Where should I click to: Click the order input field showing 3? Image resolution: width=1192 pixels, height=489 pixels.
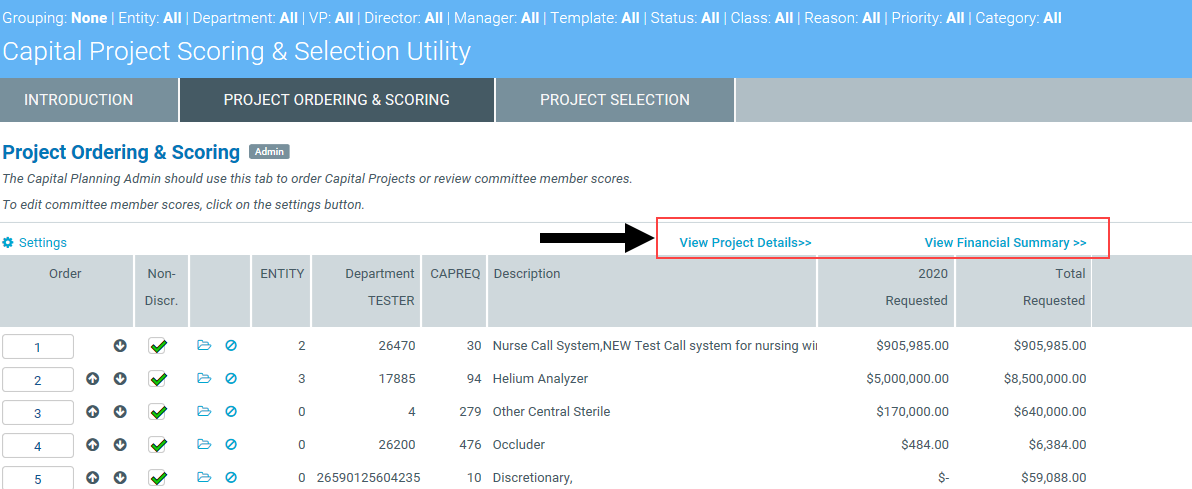(38, 413)
